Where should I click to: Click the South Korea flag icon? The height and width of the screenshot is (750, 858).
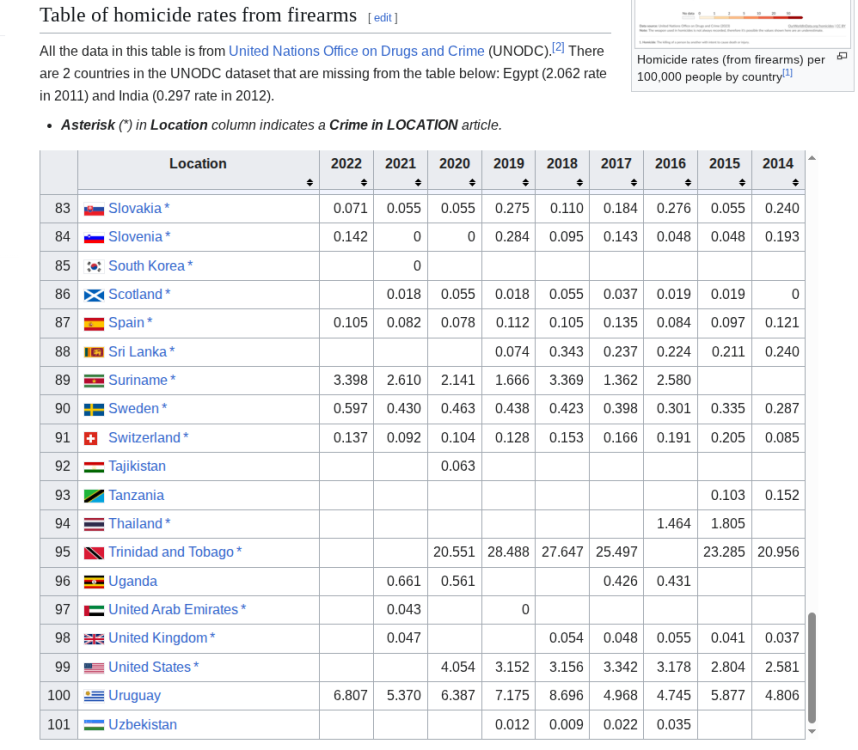[94, 266]
